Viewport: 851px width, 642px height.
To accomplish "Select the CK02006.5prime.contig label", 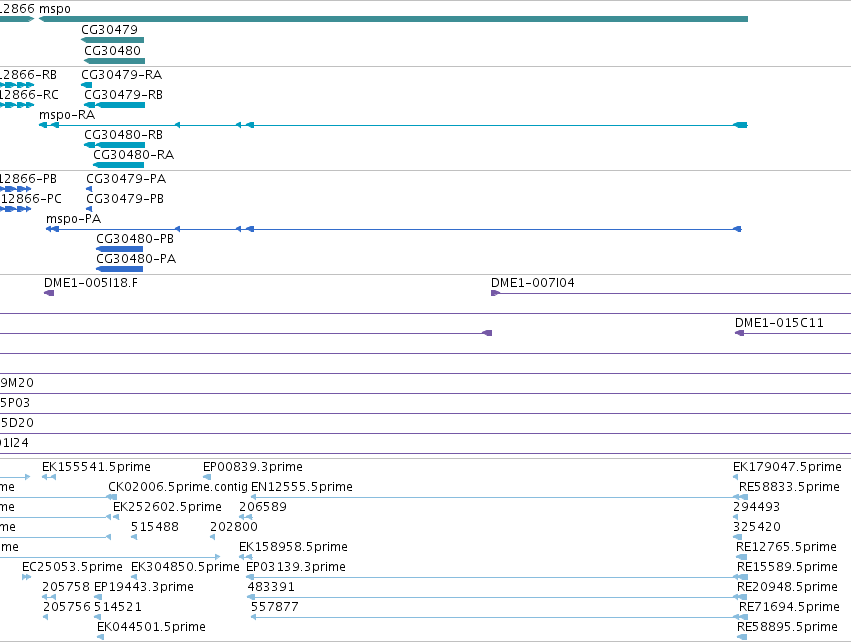I will [x=177, y=487].
